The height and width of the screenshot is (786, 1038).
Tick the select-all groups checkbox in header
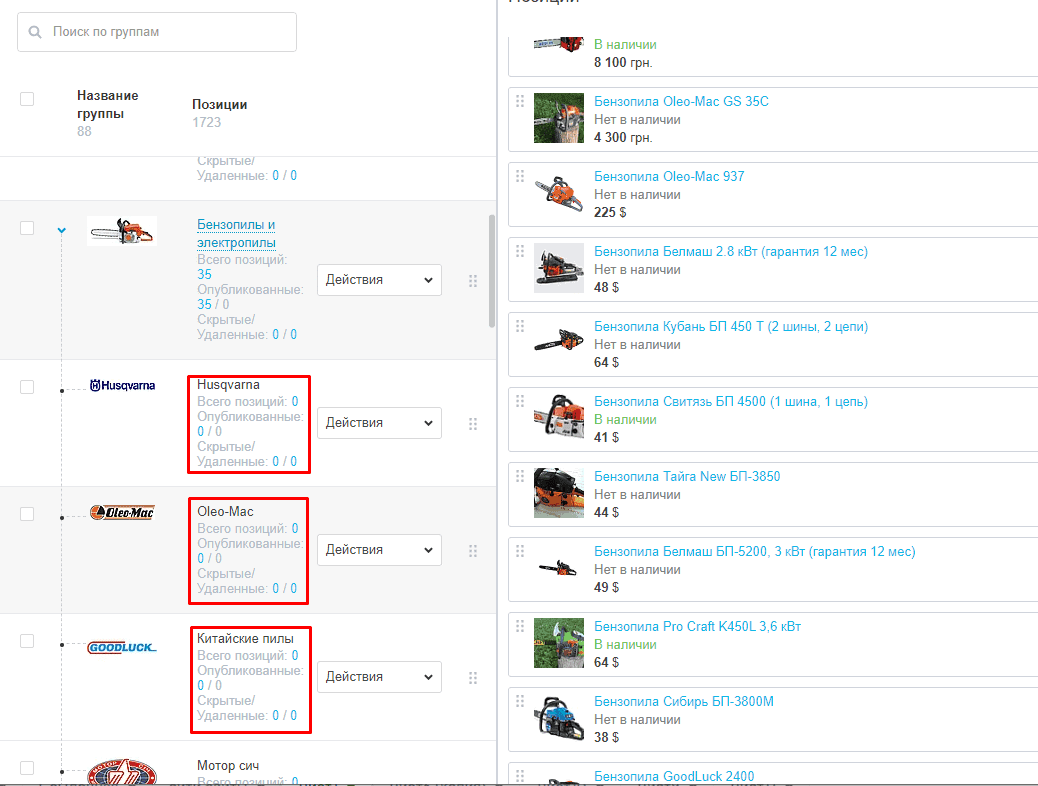[x=27, y=99]
